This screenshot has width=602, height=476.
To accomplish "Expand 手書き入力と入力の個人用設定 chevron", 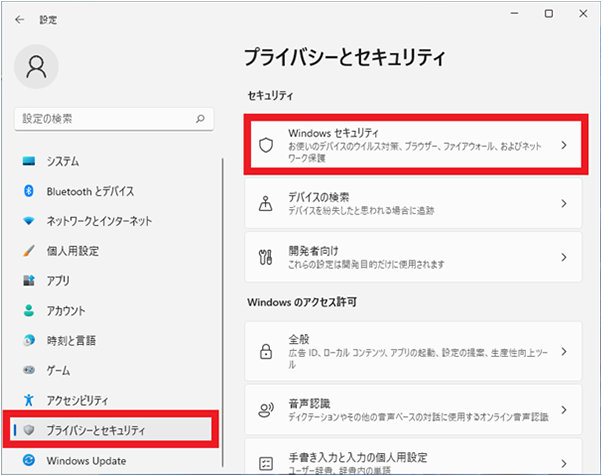I will 564,463.
